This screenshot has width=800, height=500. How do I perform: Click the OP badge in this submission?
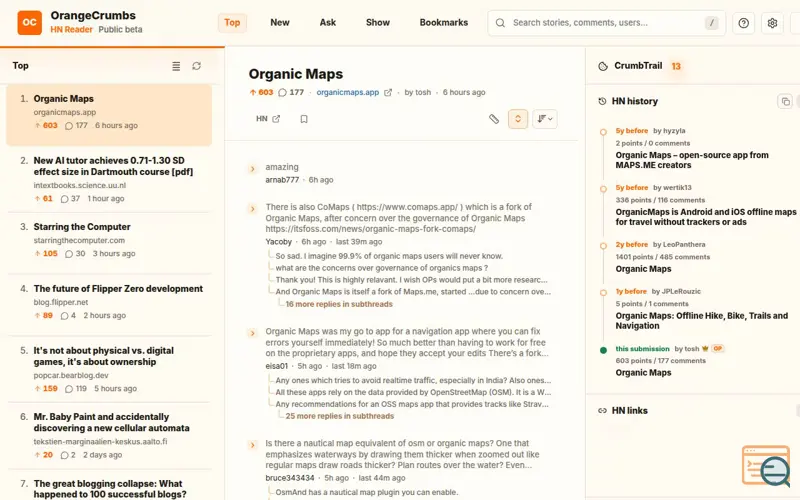click(x=718, y=349)
